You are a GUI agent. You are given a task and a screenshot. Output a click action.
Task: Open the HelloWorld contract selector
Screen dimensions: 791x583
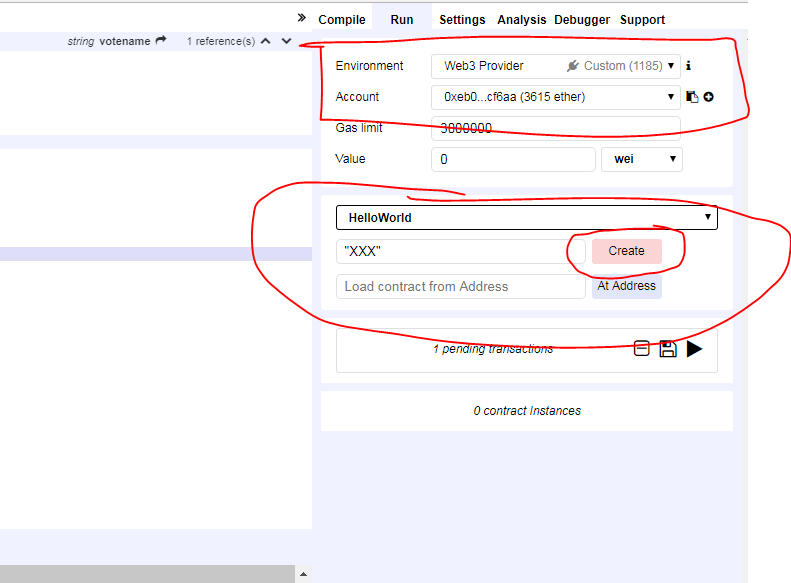527,217
